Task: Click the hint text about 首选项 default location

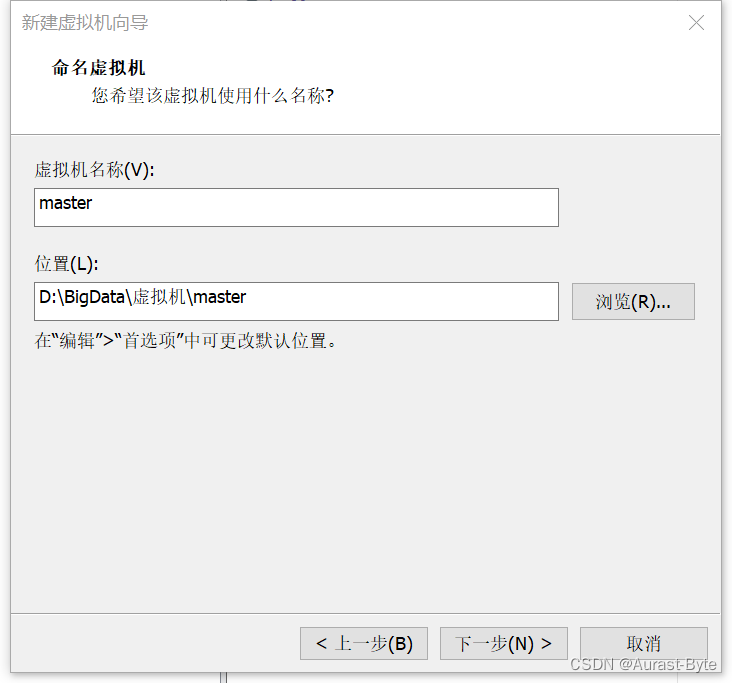Action: click(x=185, y=340)
